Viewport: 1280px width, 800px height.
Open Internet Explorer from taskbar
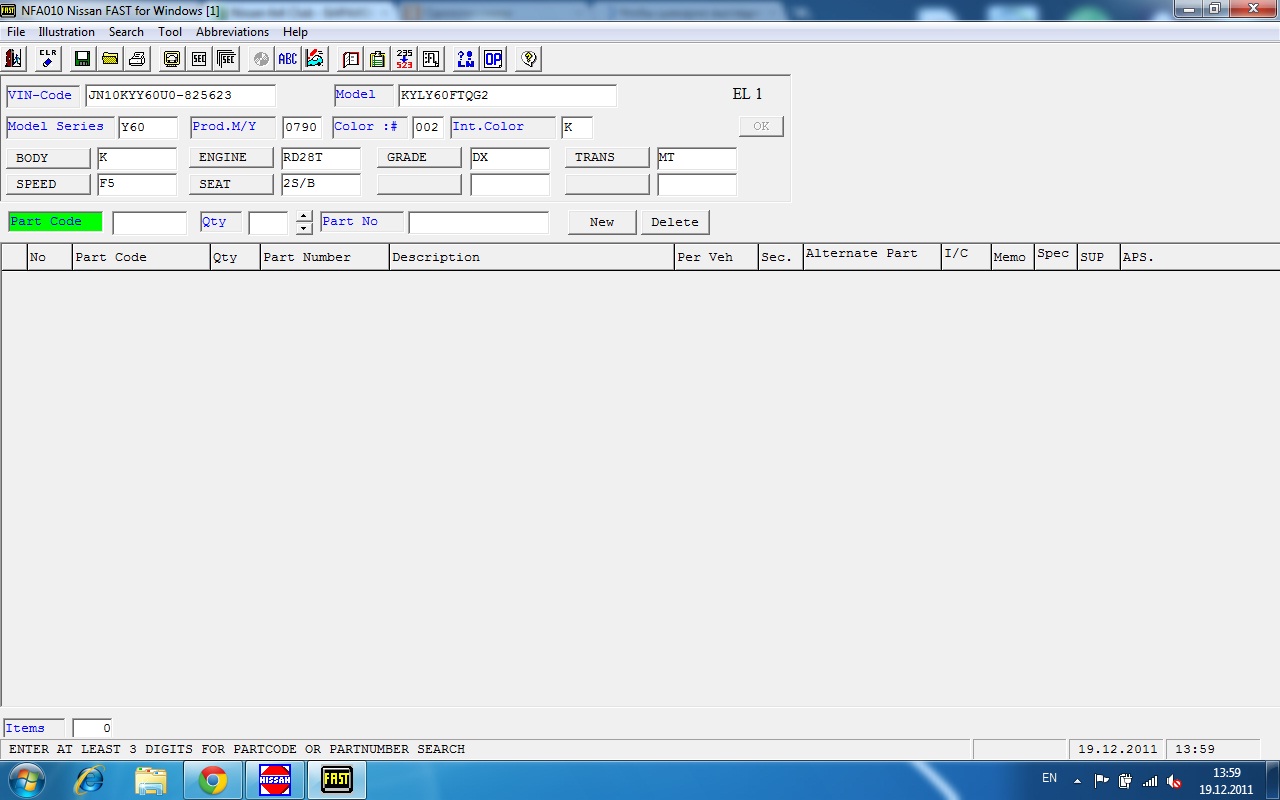click(x=89, y=780)
